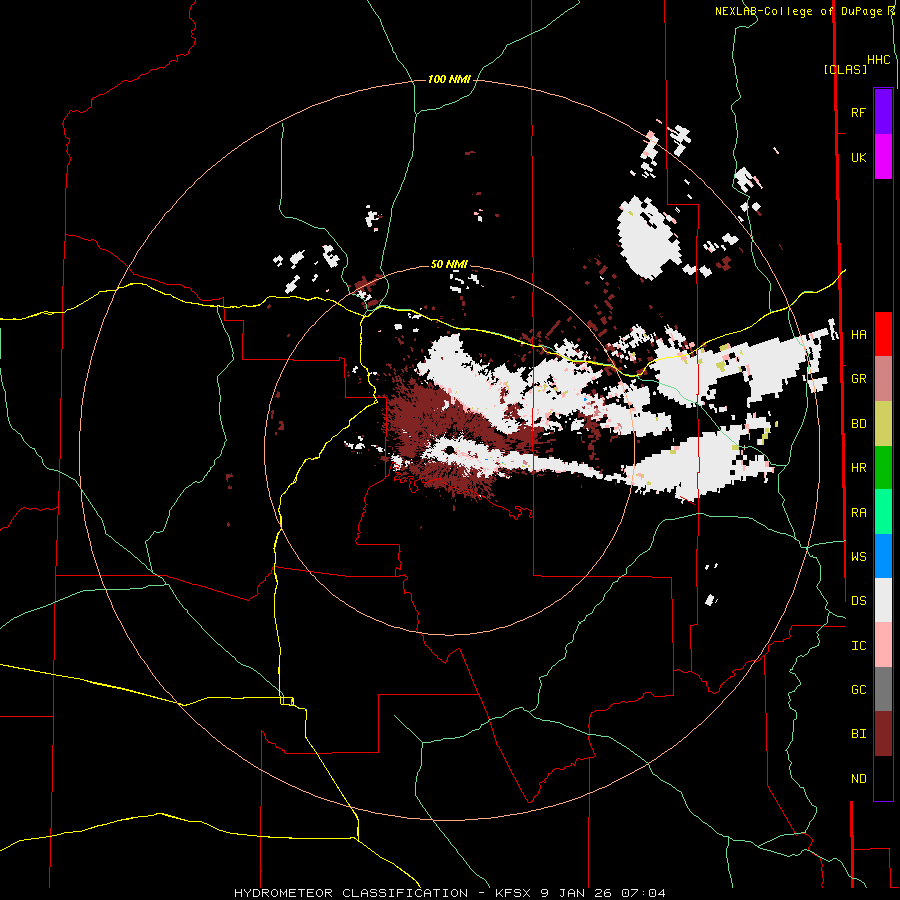The image size is (900, 900).
Task: Click the 'UK' legend label
Action: coord(858,158)
